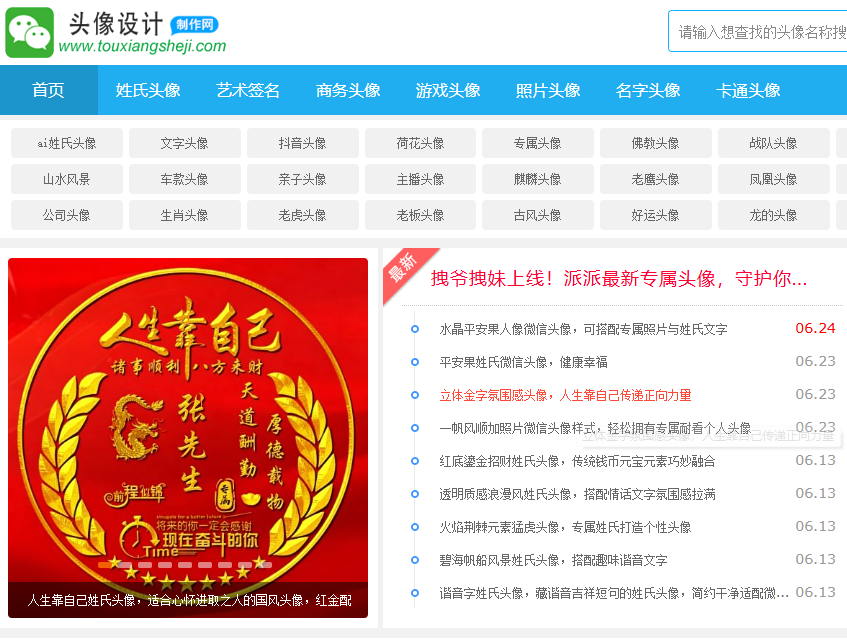This screenshot has width=847, height=644.
Task: Select the 亲子头像 category button
Action: click(x=302, y=179)
